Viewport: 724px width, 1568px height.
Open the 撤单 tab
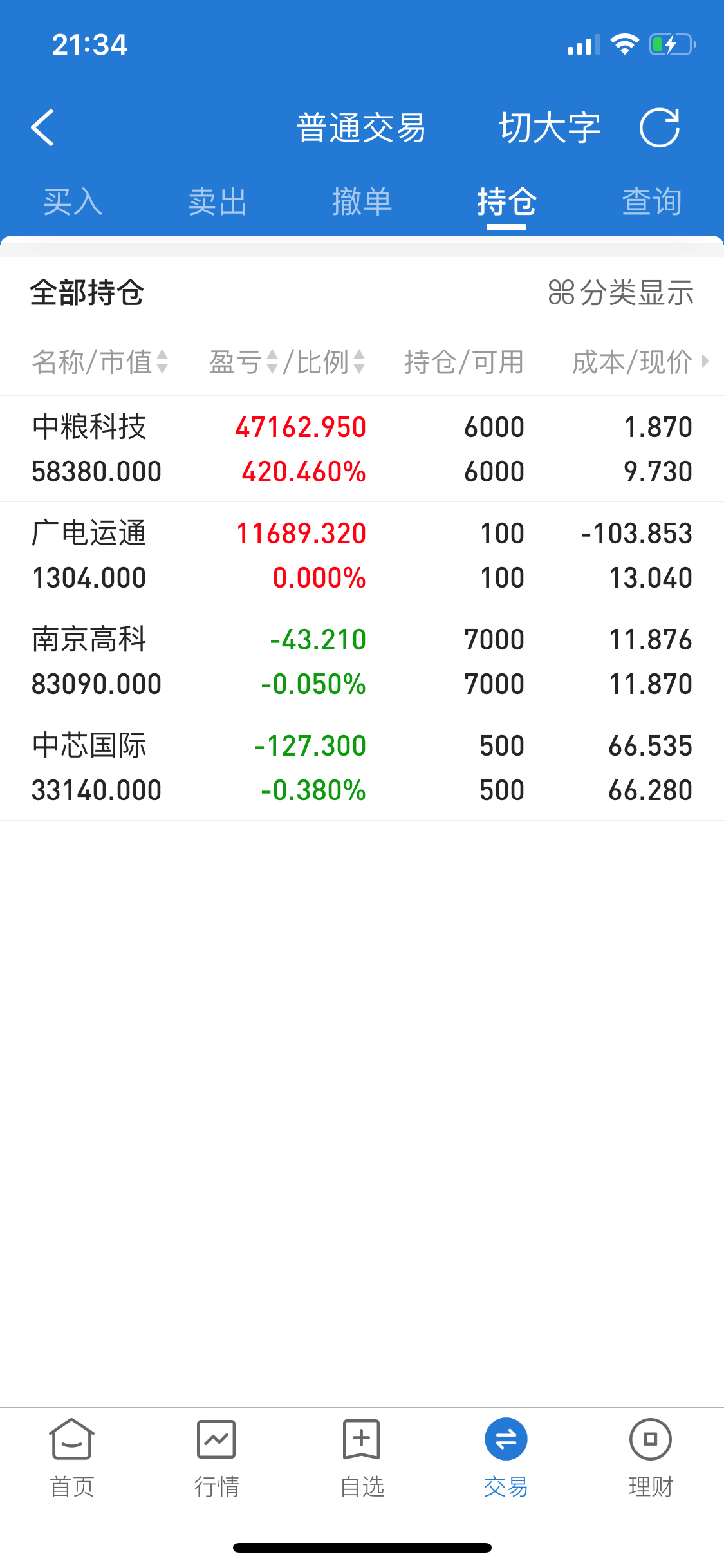pyautogui.click(x=362, y=202)
